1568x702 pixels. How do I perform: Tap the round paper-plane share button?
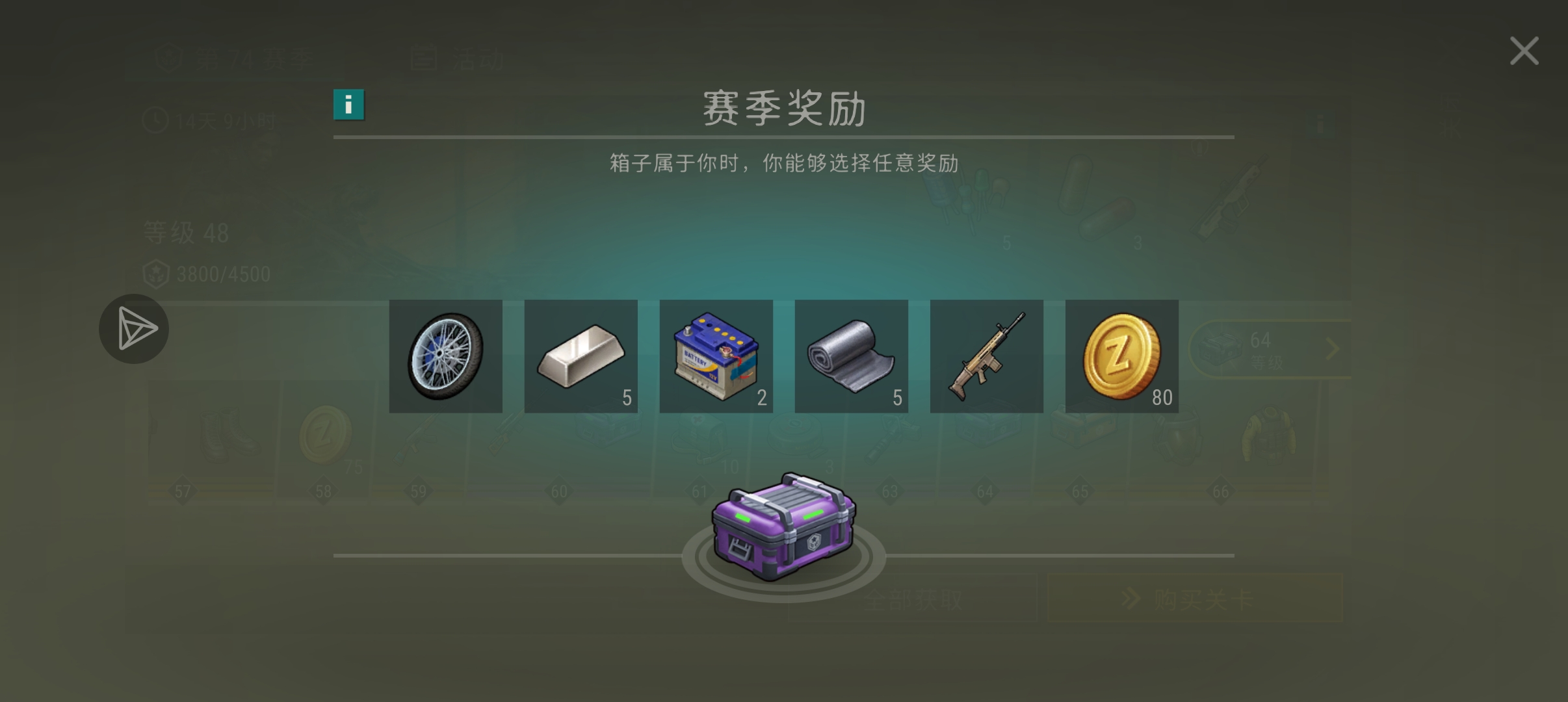tap(134, 329)
